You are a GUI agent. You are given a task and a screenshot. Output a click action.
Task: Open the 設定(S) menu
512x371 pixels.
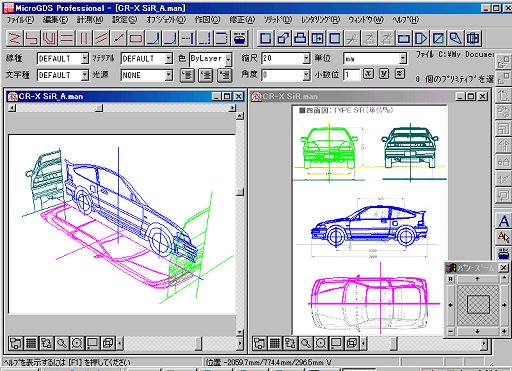click(124, 20)
